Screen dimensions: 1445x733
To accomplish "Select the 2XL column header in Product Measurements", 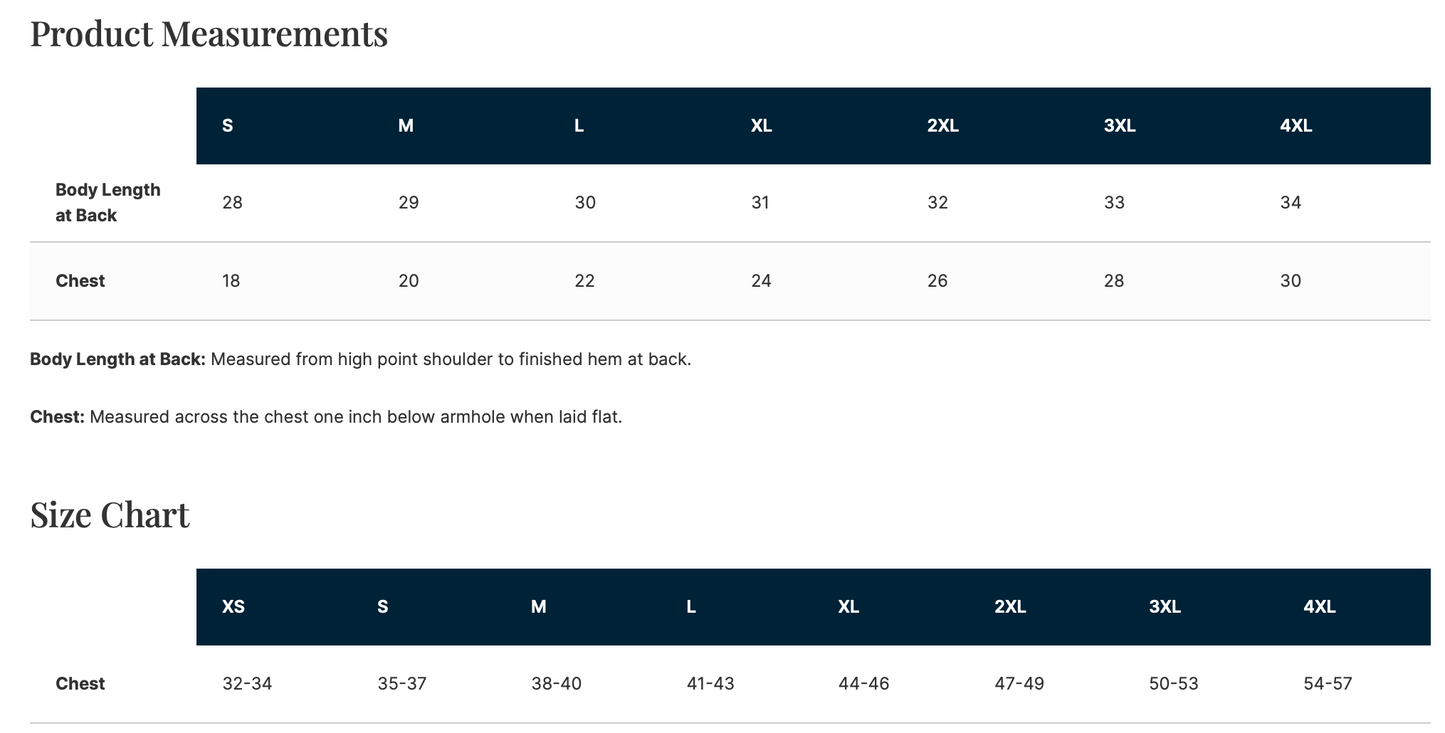I will [943, 126].
